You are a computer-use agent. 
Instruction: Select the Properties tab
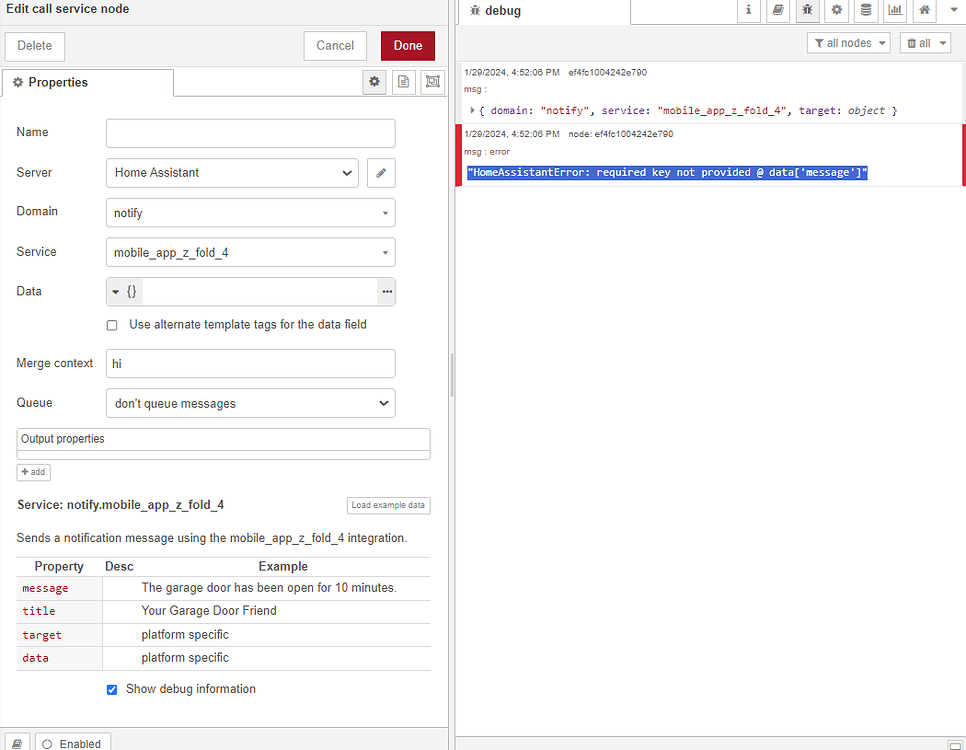pyautogui.click(x=87, y=83)
